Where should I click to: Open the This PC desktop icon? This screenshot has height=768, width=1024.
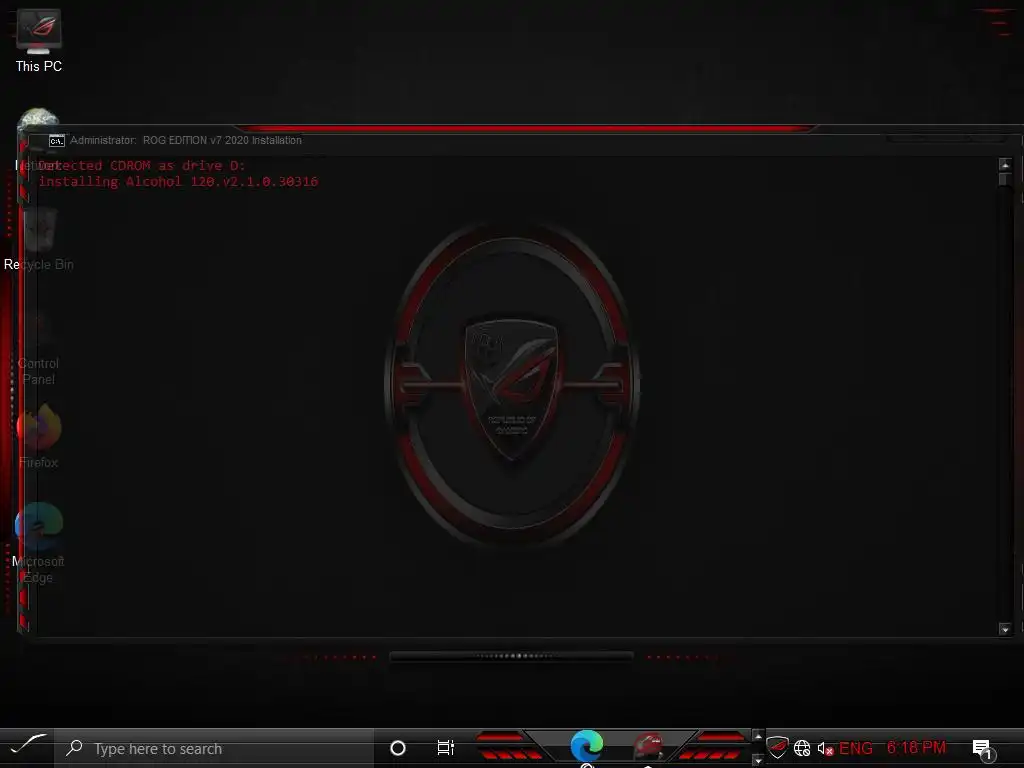(x=39, y=40)
